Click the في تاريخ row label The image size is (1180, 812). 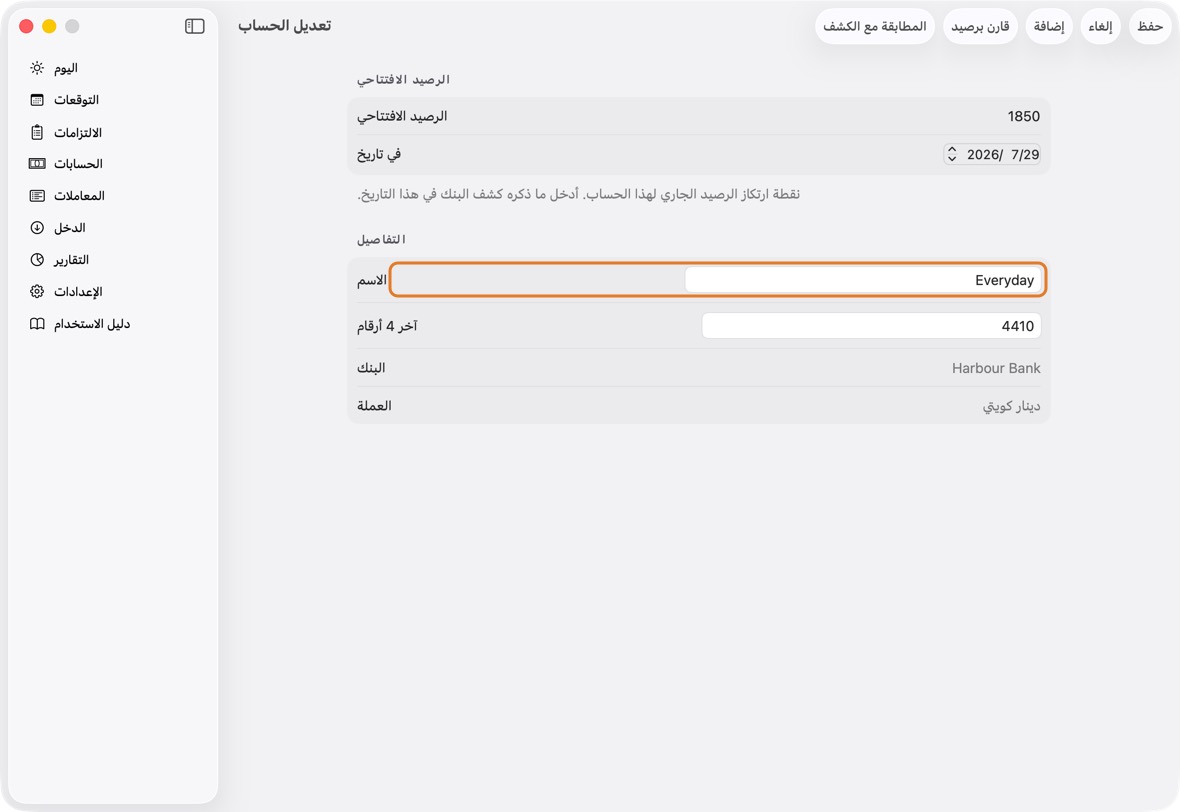379,154
